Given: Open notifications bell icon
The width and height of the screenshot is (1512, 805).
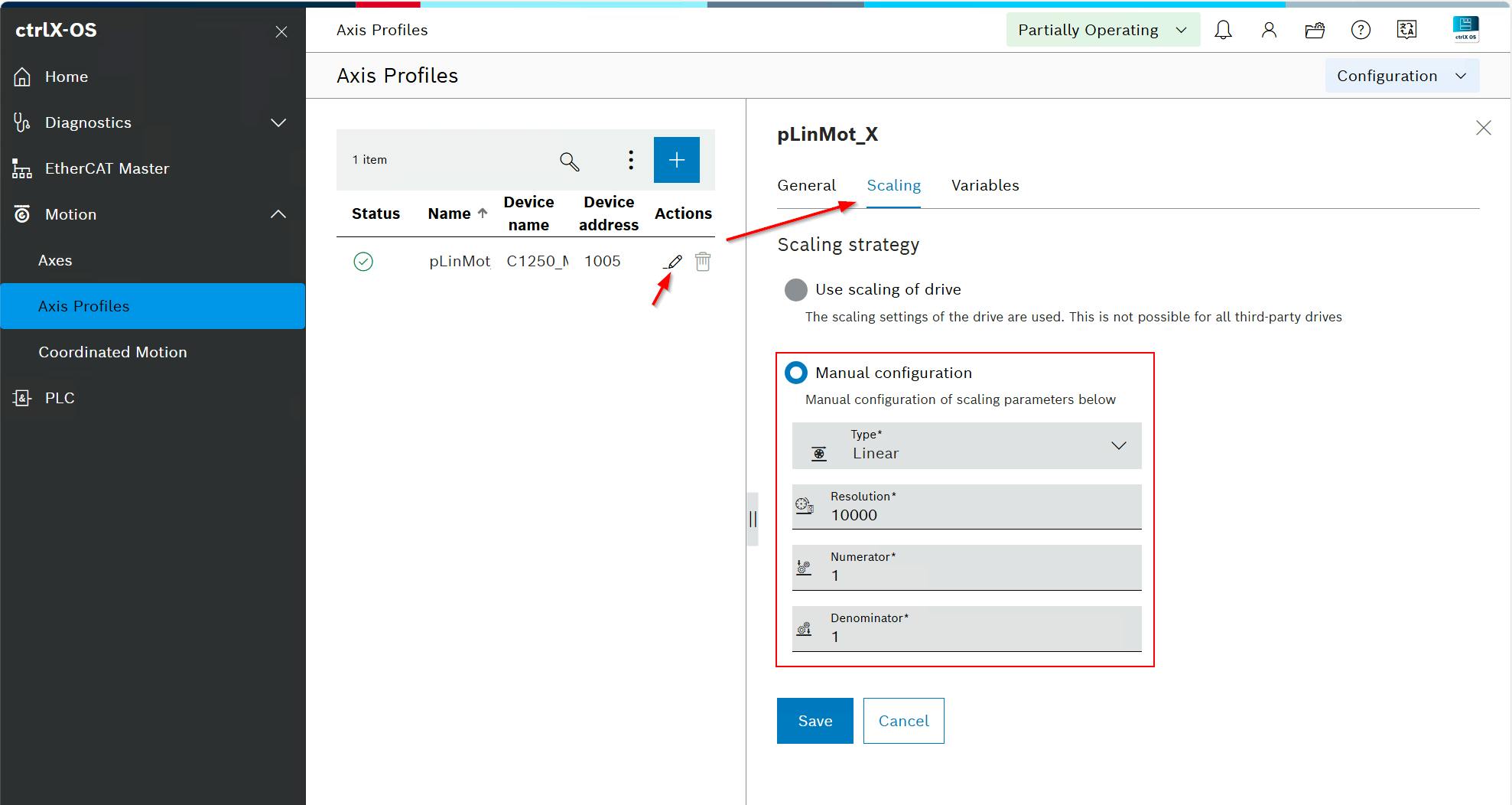Looking at the screenshot, I should [x=1223, y=30].
